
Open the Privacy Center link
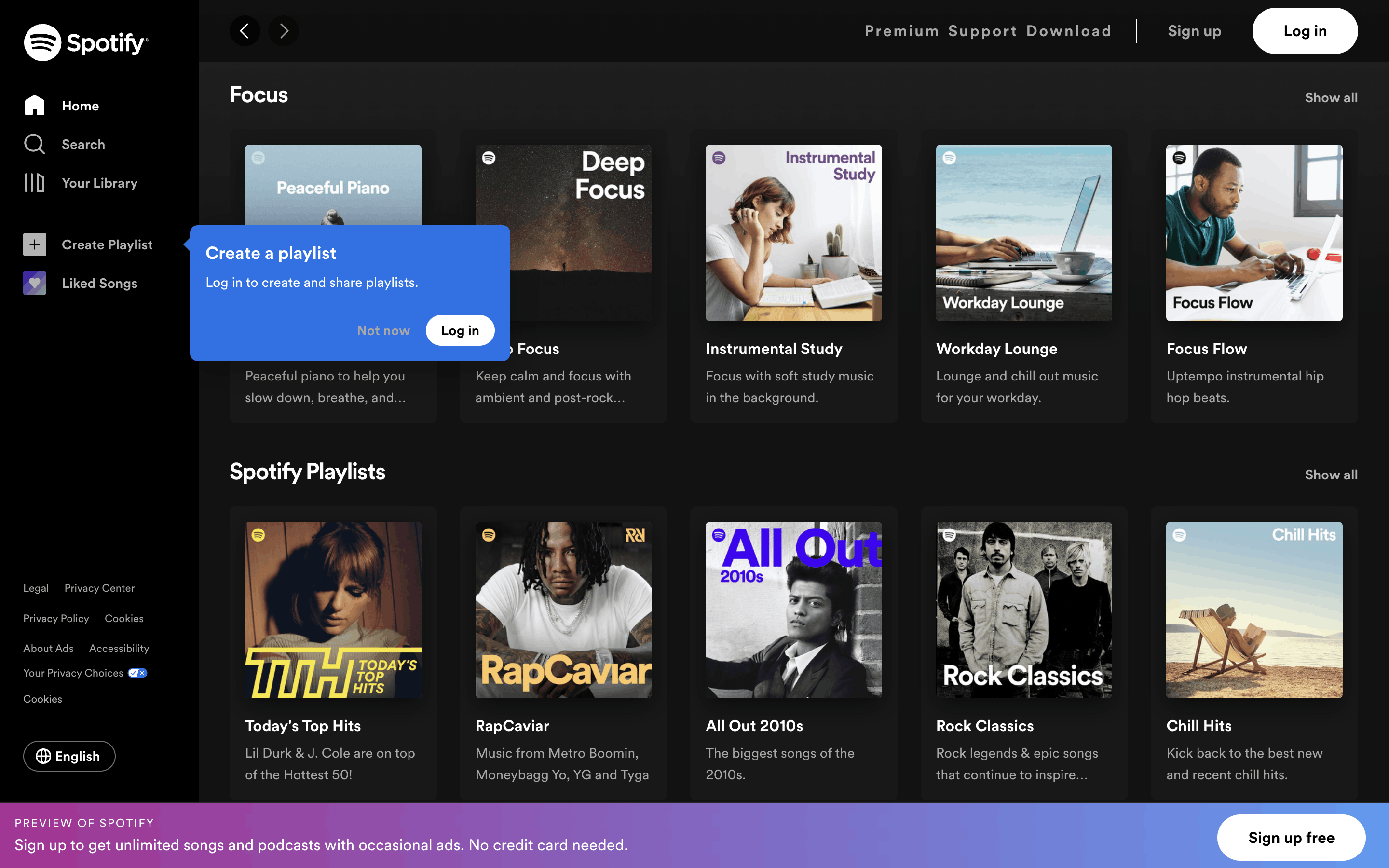point(99,588)
